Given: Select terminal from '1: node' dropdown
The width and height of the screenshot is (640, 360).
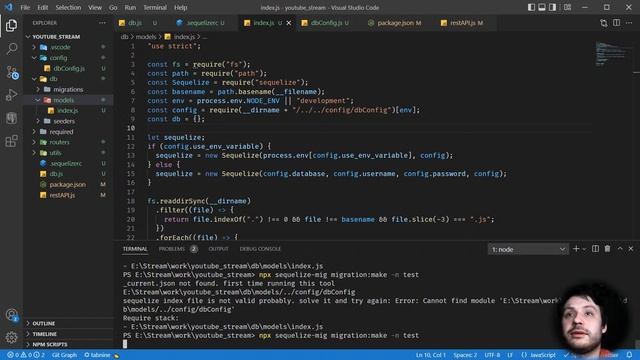Looking at the screenshot, I should pyautogui.click(x=528, y=249).
